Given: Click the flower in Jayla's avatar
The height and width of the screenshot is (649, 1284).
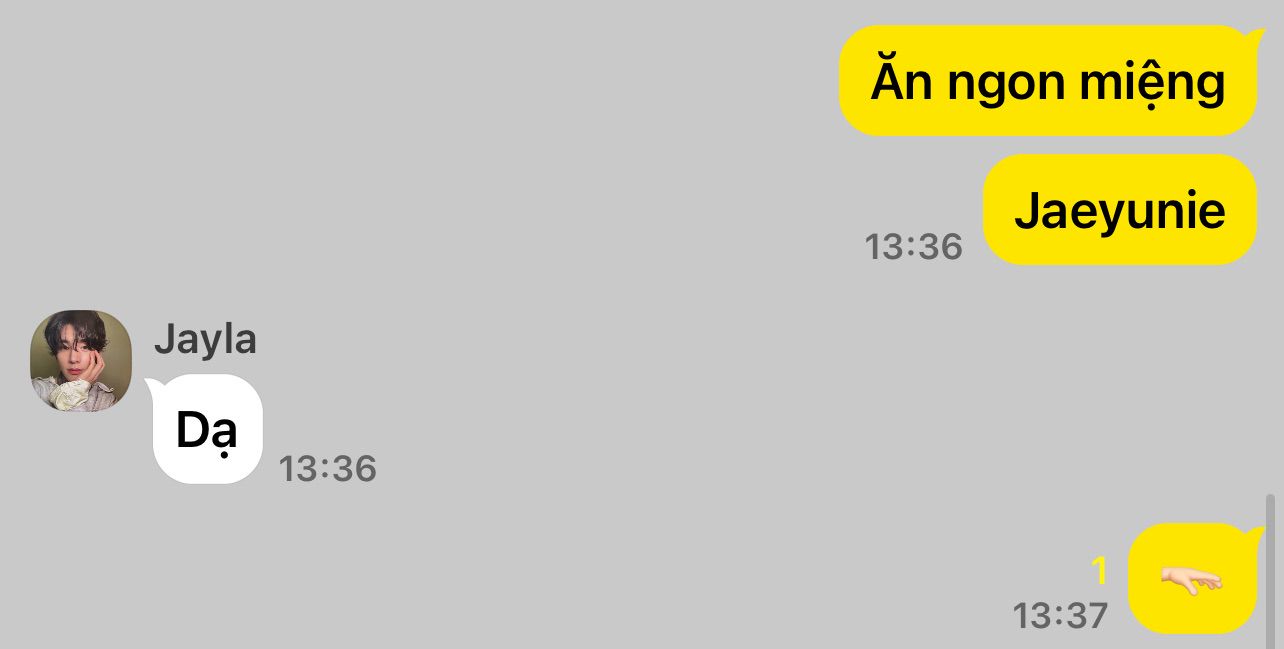Looking at the screenshot, I should click(x=72, y=395).
